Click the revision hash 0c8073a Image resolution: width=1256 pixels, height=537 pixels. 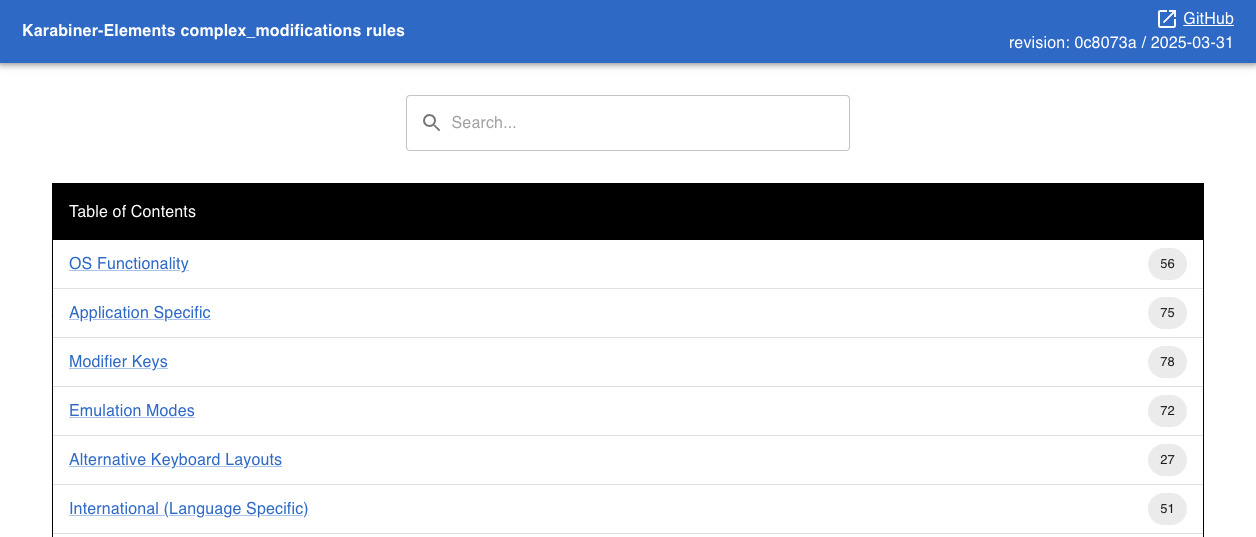click(x=1105, y=44)
